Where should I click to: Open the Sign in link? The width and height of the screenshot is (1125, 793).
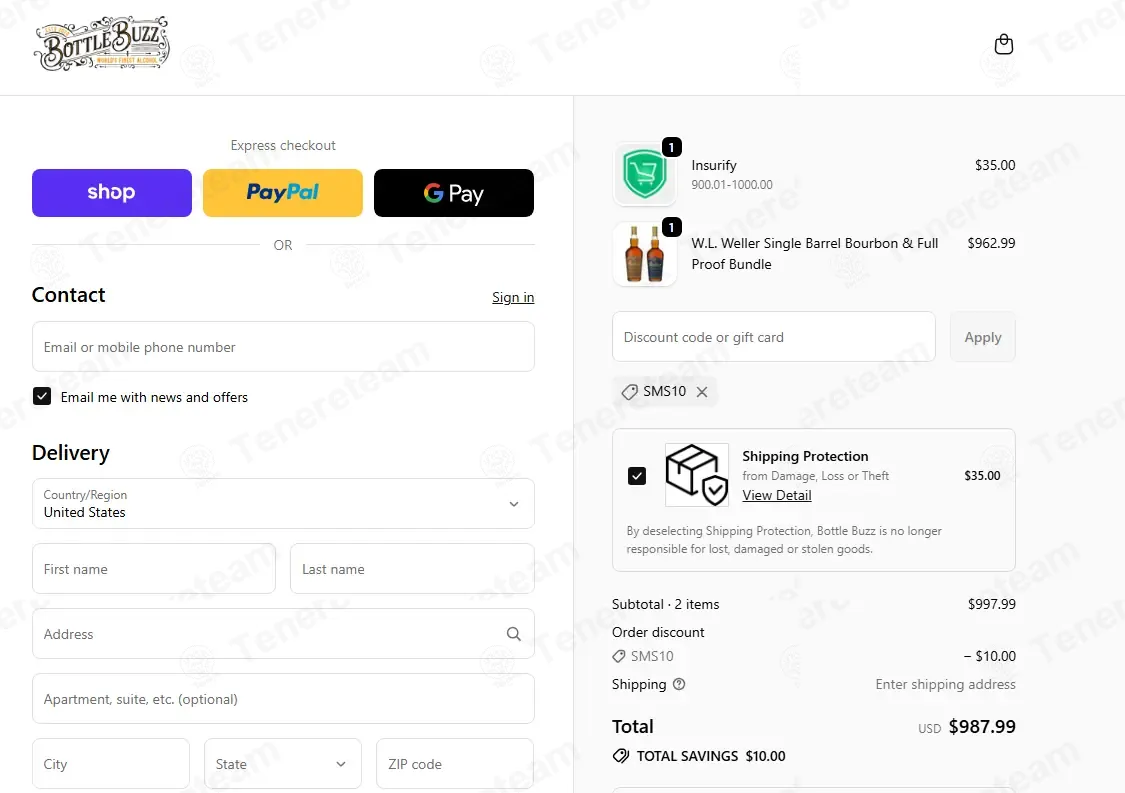(x=513, y=297)
